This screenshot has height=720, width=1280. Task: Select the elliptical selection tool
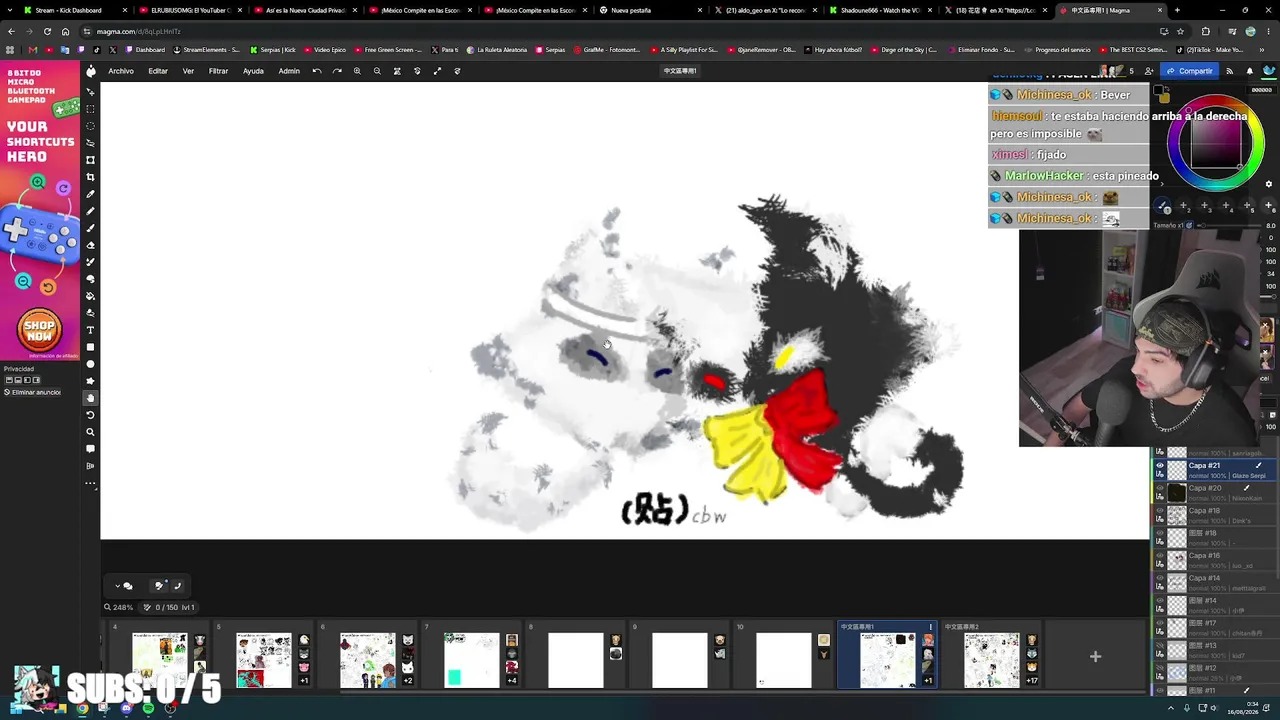point(90,126)
